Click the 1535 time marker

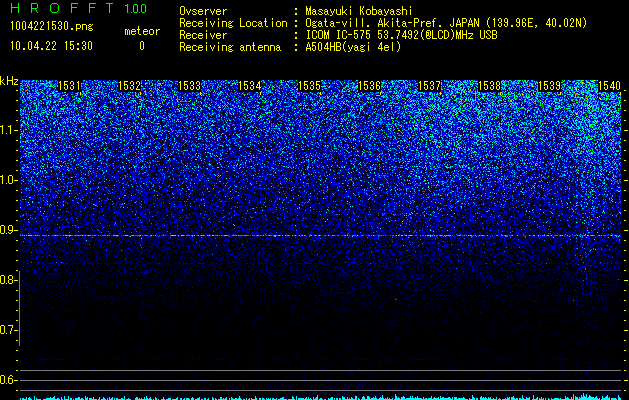[310, 86]
